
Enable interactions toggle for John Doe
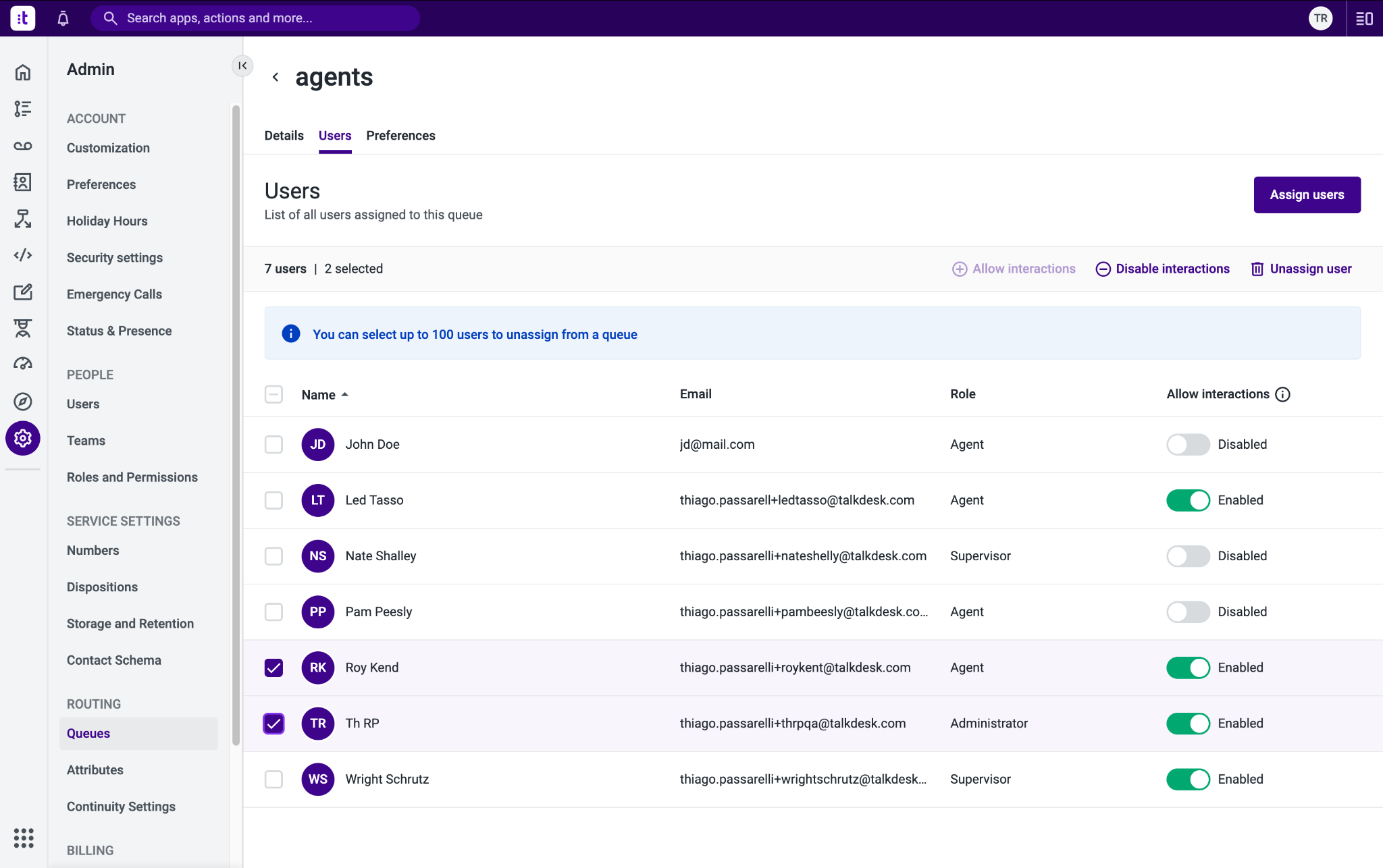(x=1188, y=445)
